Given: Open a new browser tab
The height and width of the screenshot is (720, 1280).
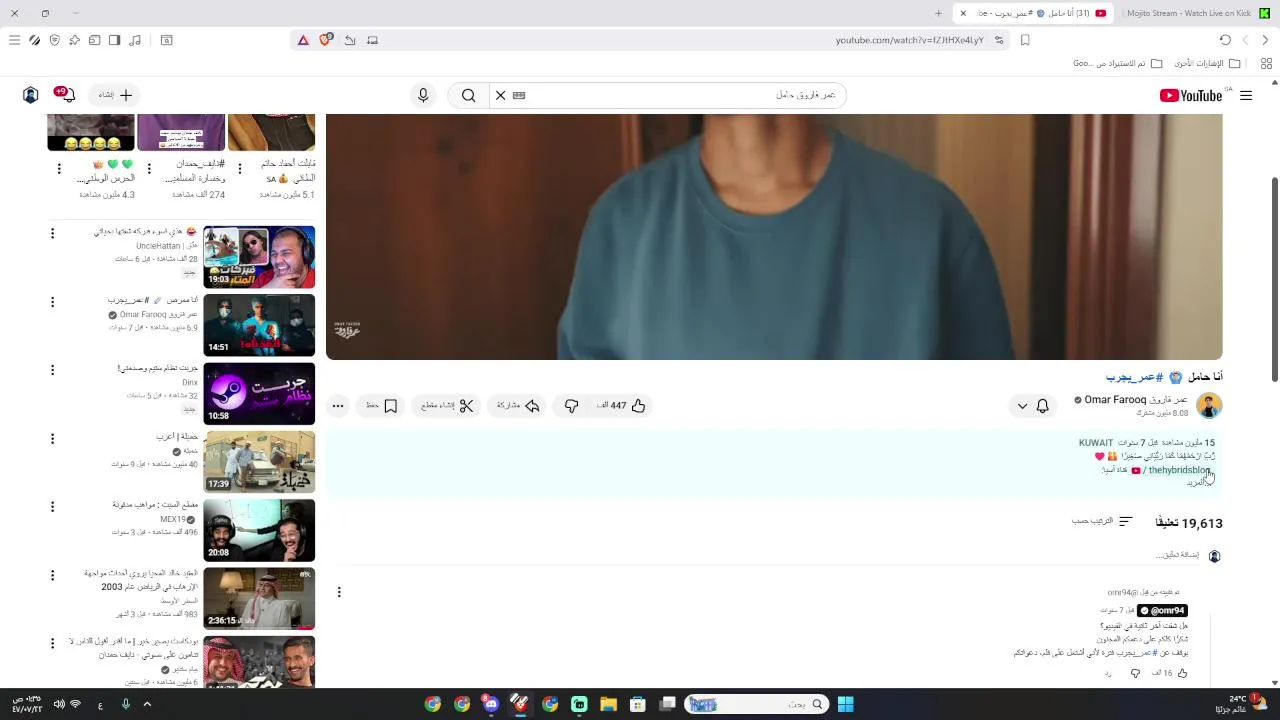Looking at the screenshot, I should point(938,13).
